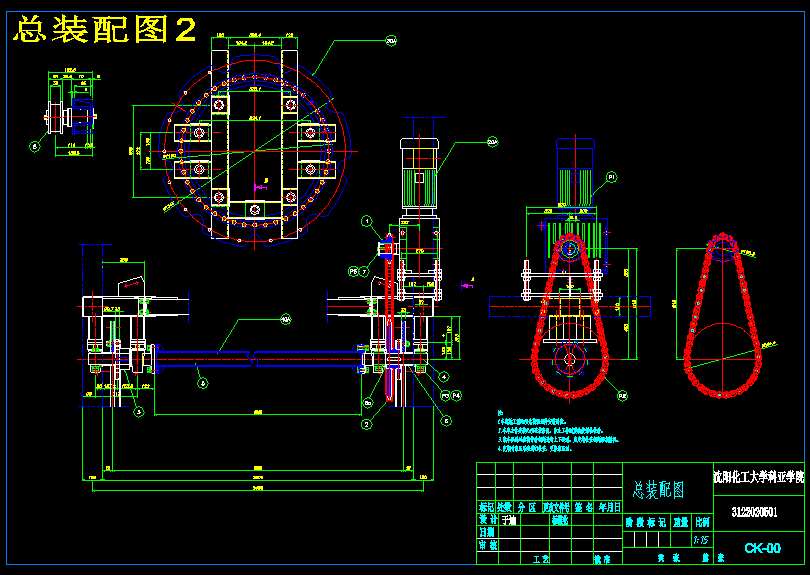Select the drawing code CK-00

(x=762, y=548)
